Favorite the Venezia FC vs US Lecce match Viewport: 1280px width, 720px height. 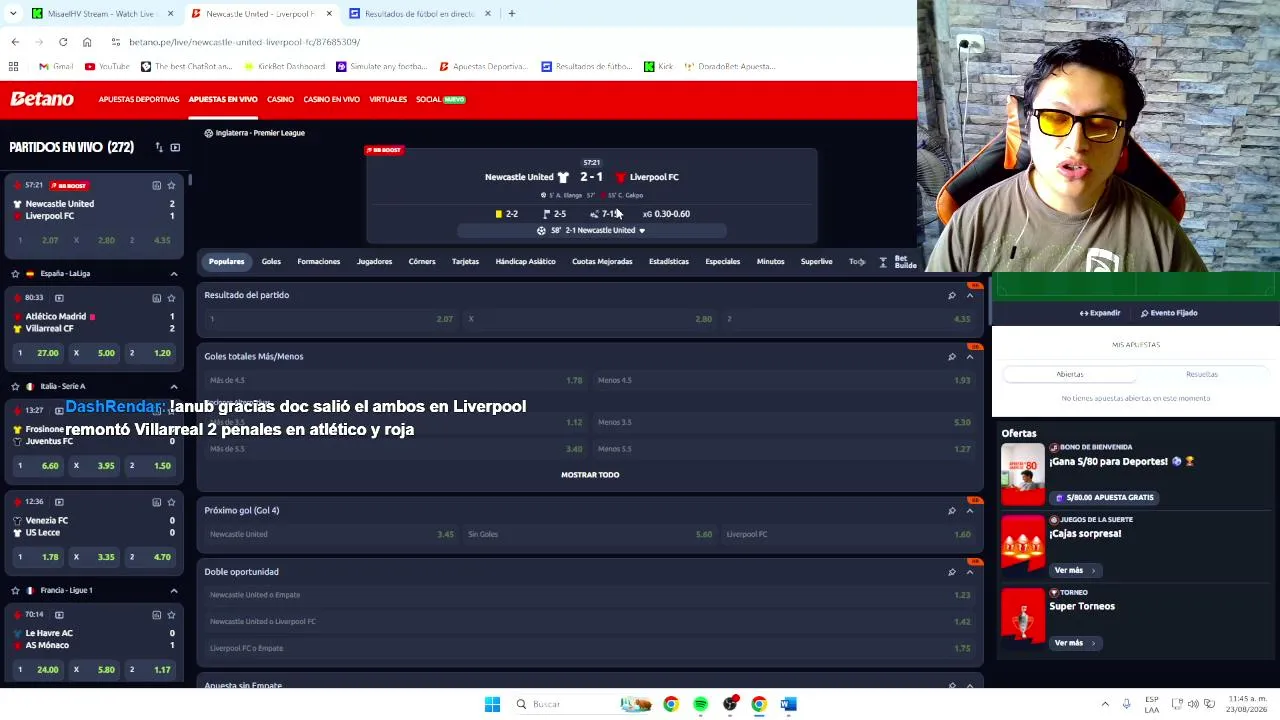tap(171, 501)
